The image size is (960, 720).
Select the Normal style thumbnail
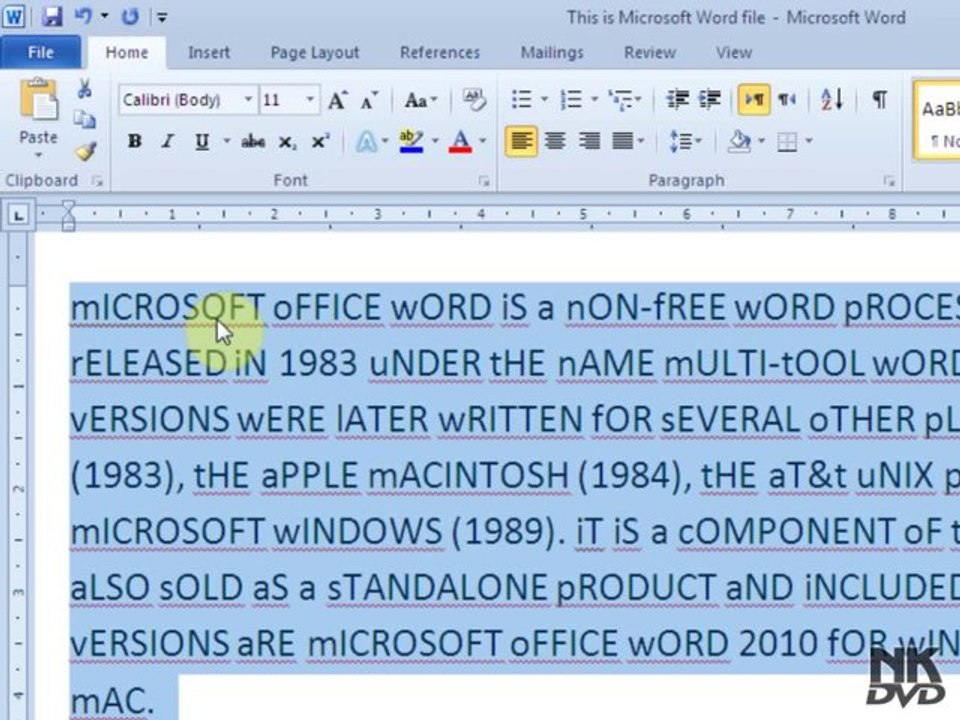click(x=938, y=120)
